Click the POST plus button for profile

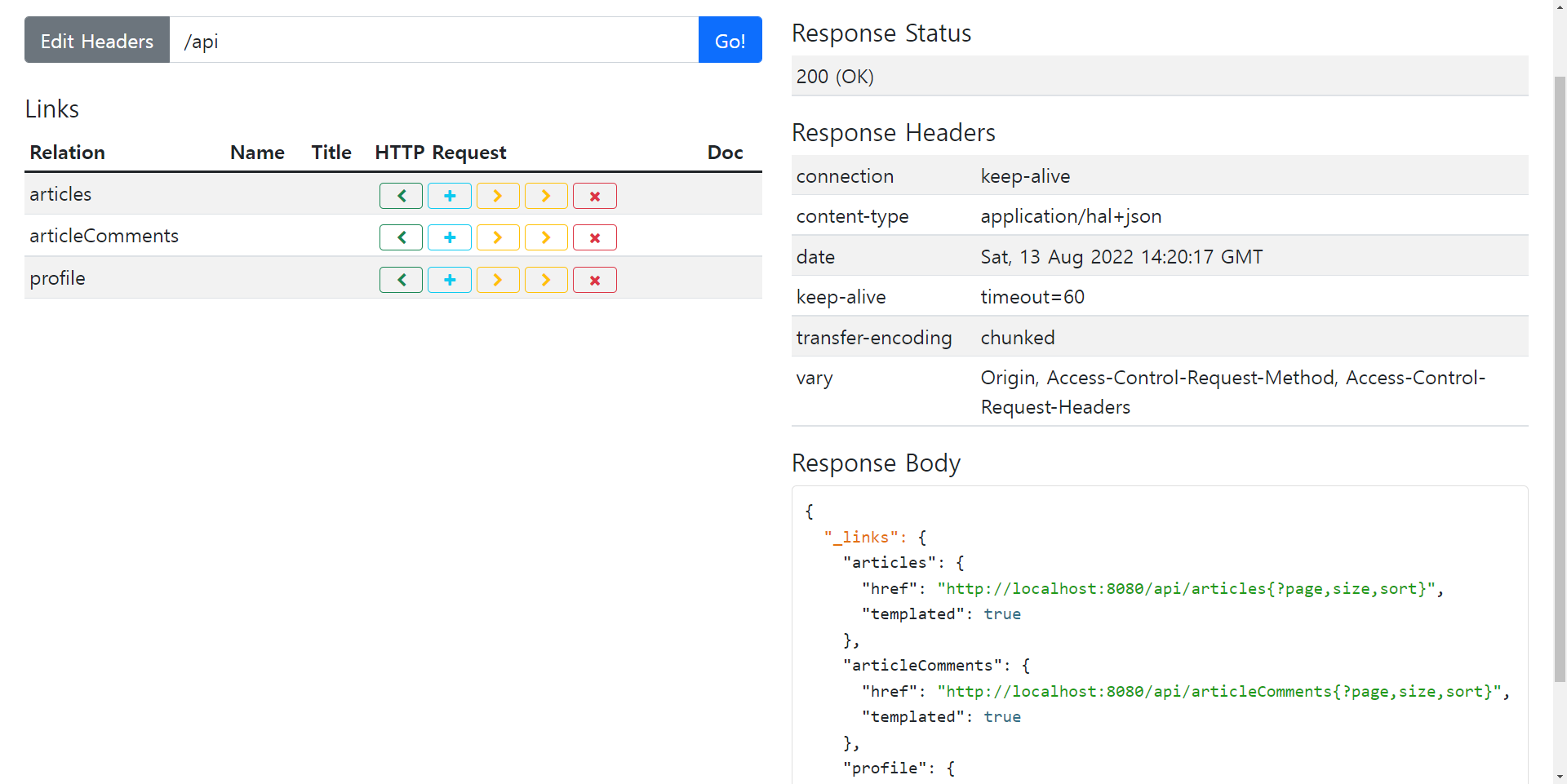(x=450, y=280)
